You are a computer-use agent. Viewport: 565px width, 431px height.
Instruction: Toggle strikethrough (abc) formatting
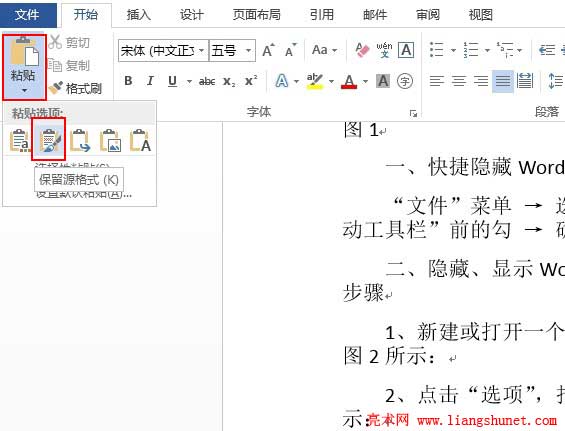[207, 81]
